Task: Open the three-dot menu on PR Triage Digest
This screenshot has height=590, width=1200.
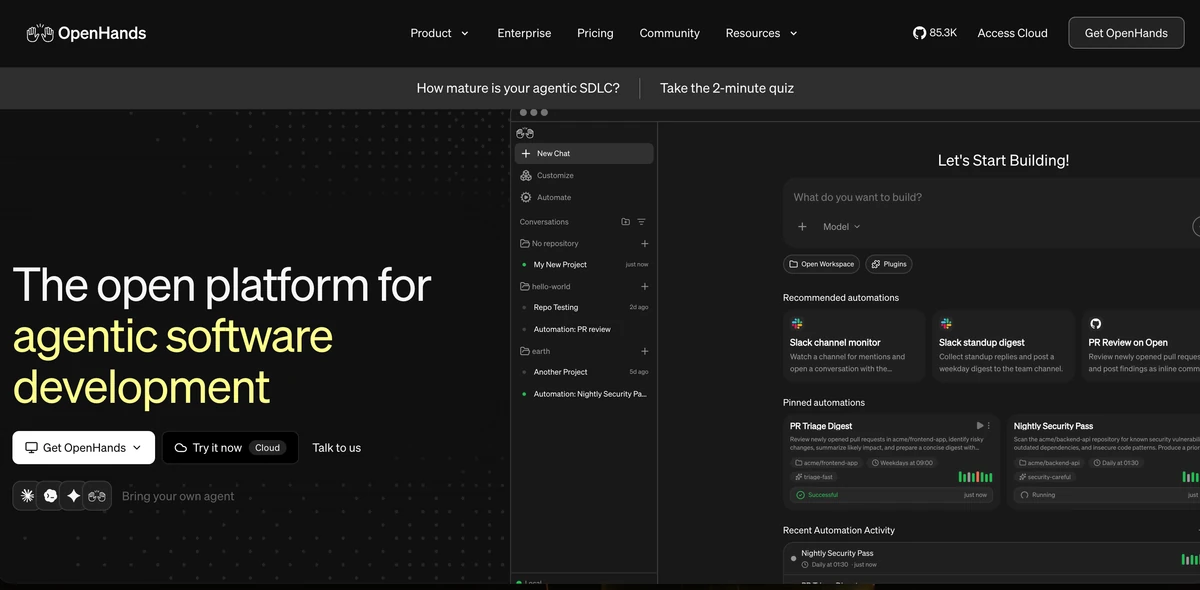Action: pyautogui.click(x=989, y=425)
